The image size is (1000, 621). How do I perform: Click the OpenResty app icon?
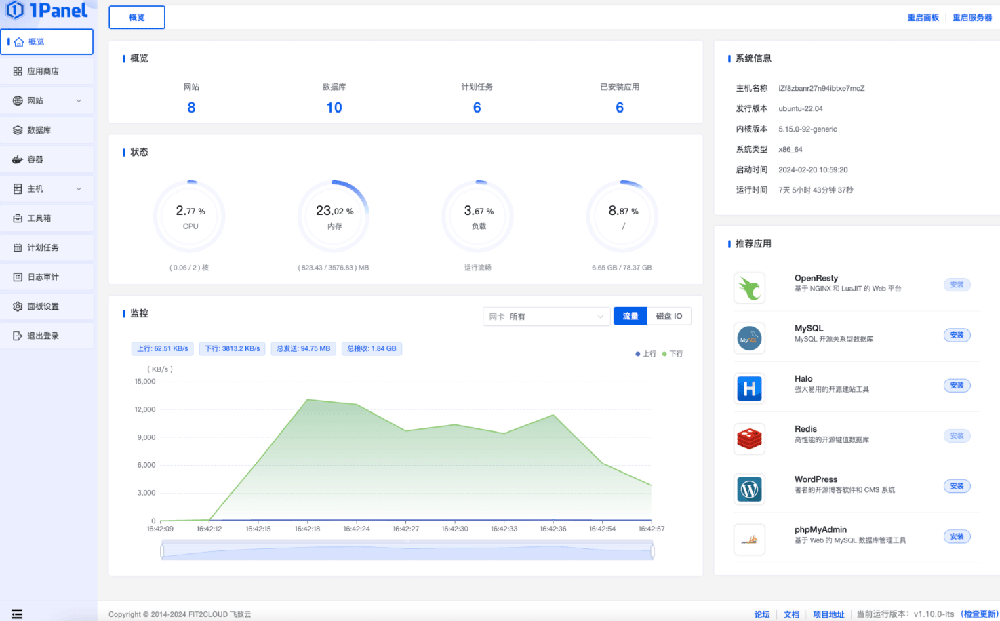[749, 288]
